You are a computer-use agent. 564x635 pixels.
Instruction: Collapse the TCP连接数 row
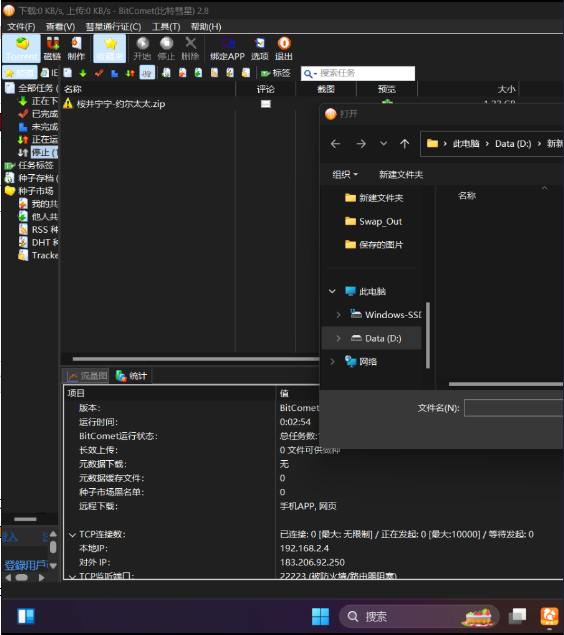72,535
